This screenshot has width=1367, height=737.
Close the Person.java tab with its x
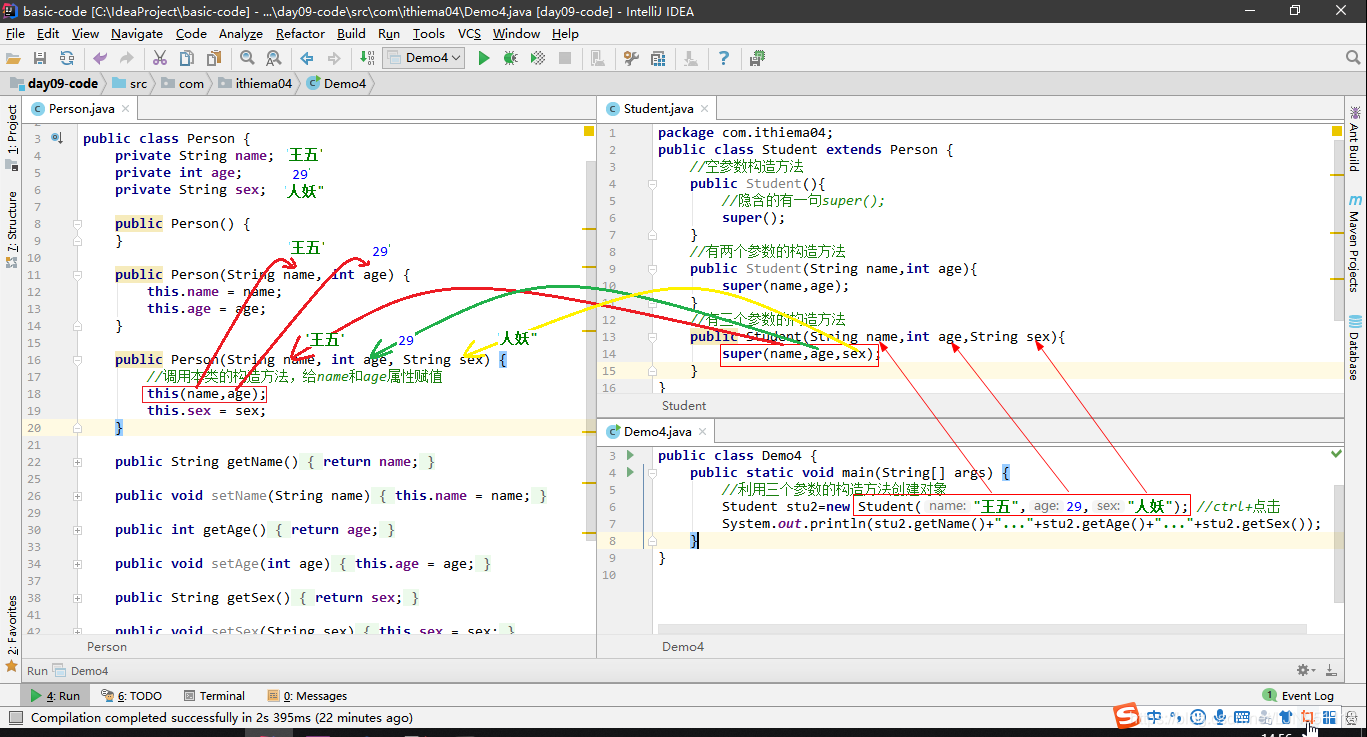[125, 108]
